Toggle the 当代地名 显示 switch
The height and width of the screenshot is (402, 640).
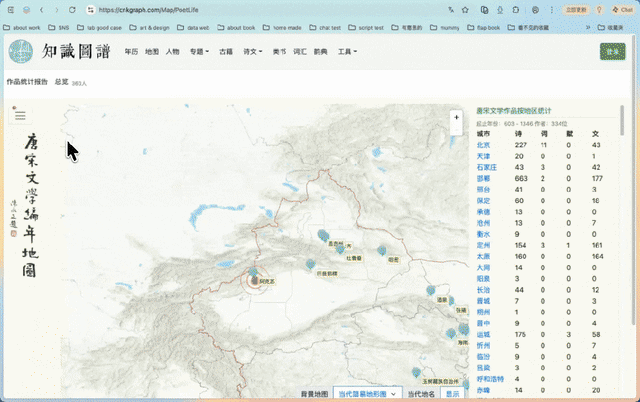point(453,394)
